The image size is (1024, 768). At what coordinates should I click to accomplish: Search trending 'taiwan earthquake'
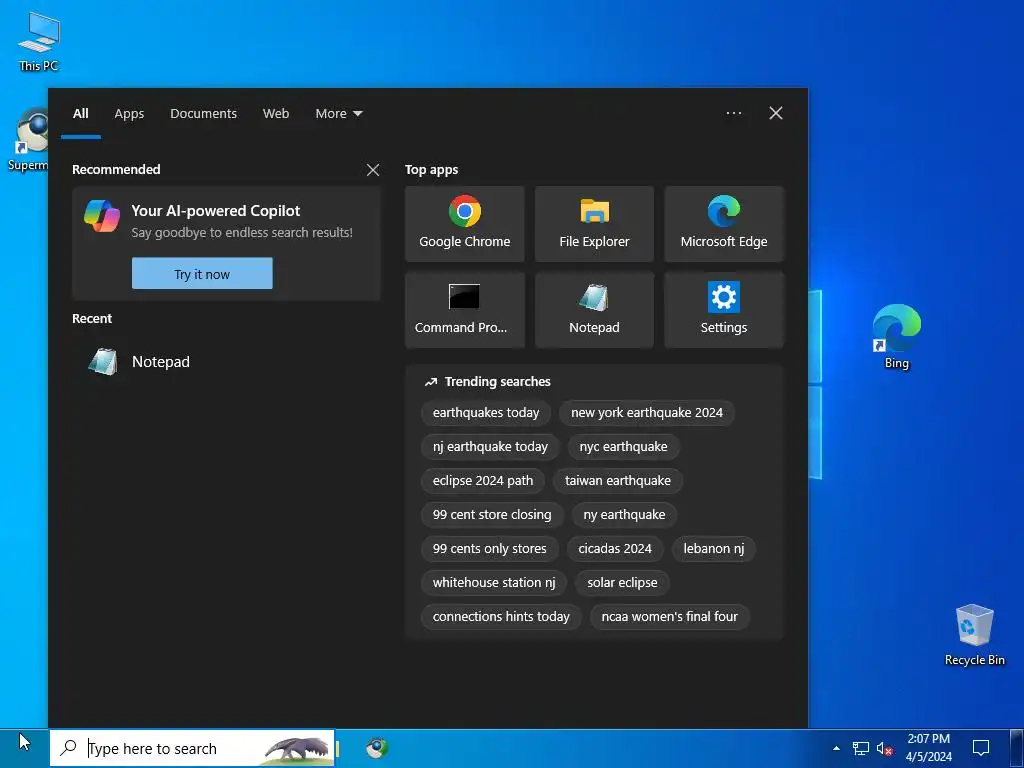(618, 481)
